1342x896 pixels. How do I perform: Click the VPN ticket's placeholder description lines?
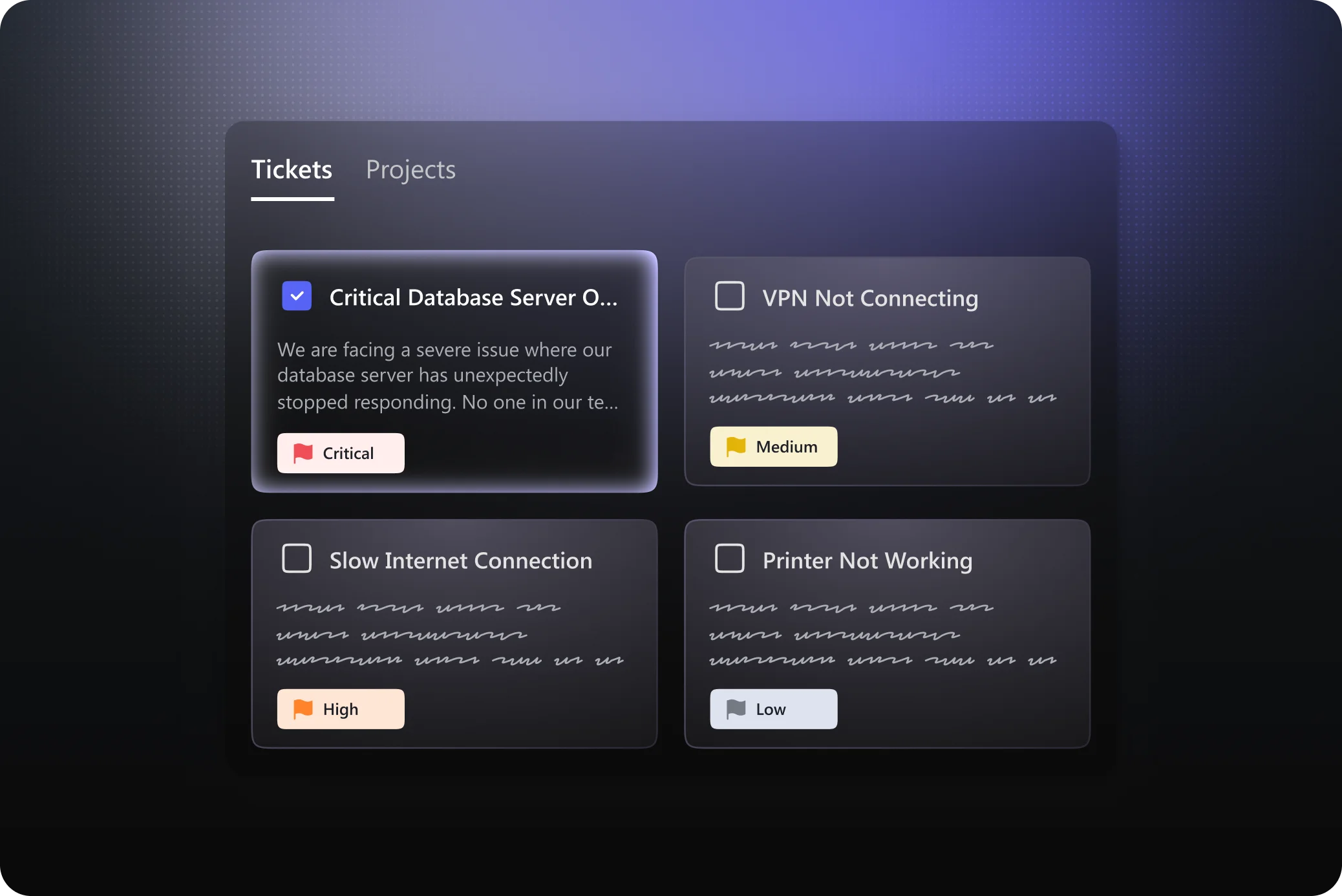882,372
